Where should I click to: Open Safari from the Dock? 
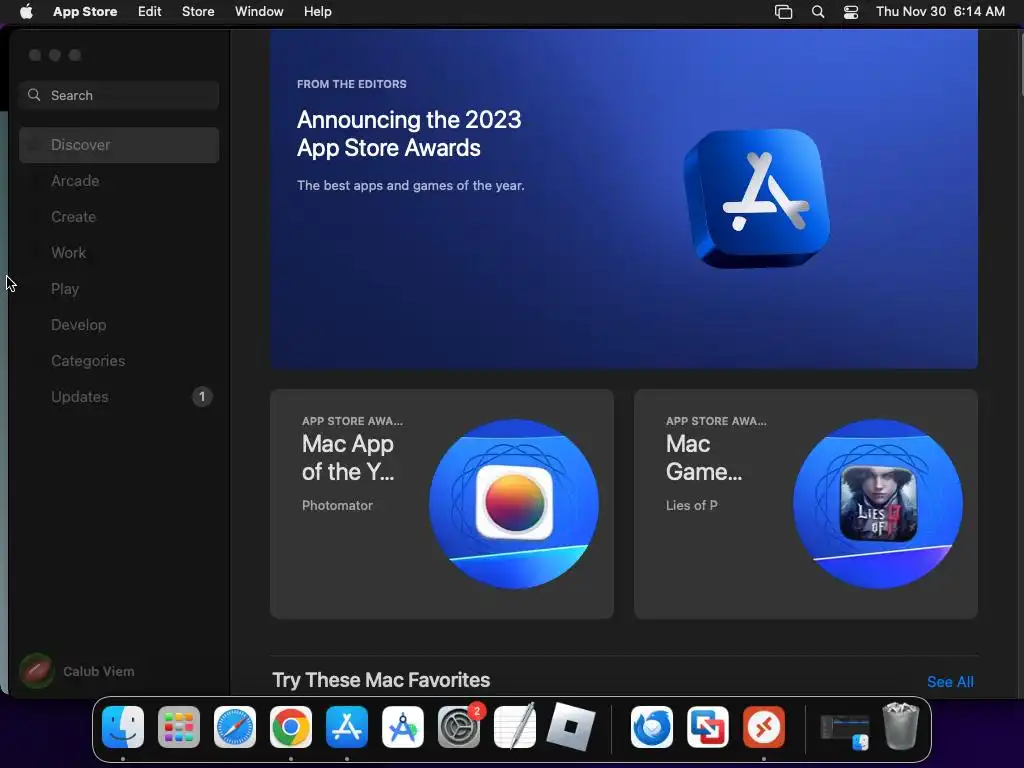click(x=235, y=727)
